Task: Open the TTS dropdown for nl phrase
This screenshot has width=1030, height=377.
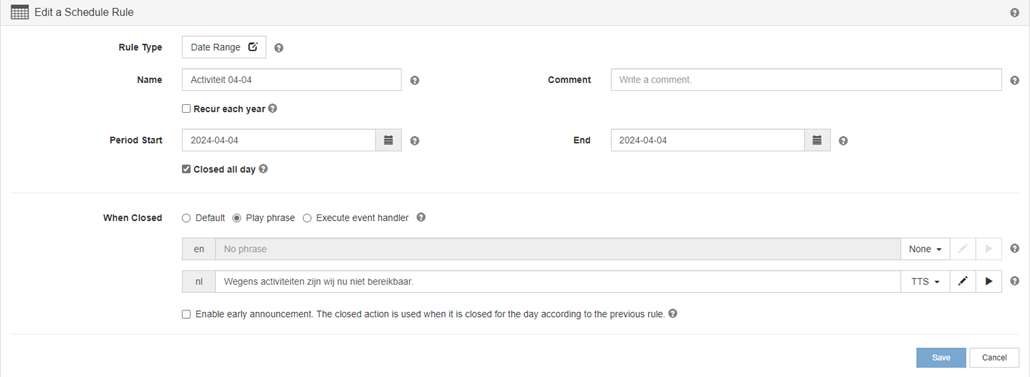Action: tap(925, 281)
